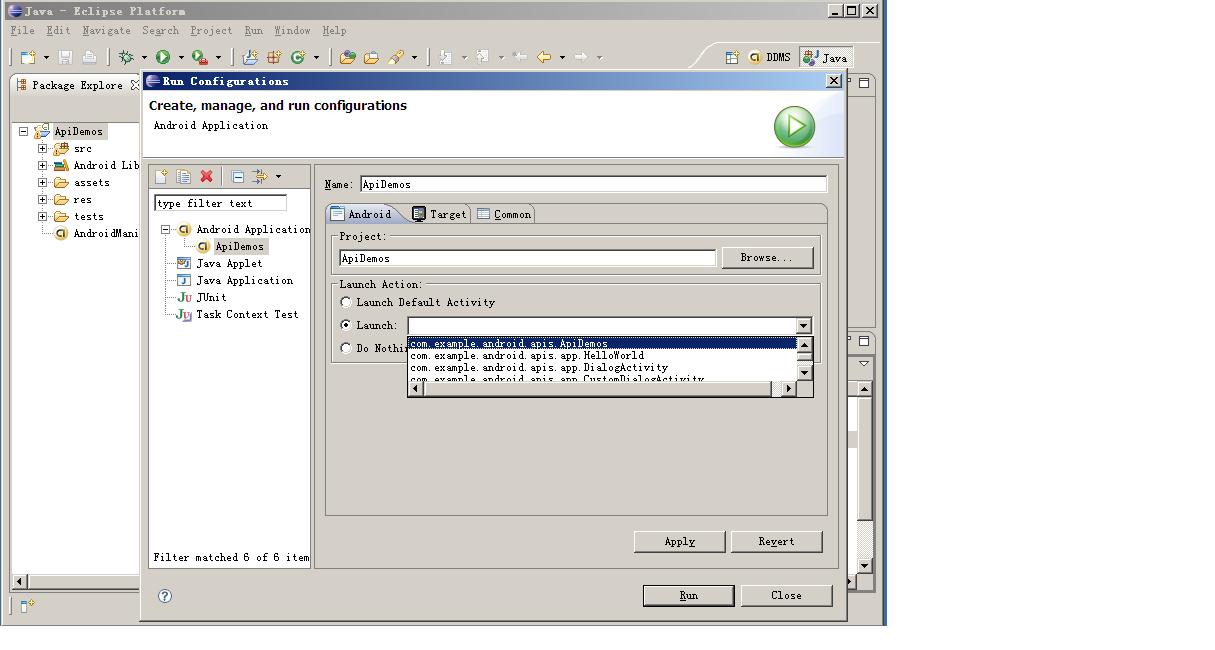Screen dimensions: 1215x650
Task: Switch to the DDMS perspective
Action: coord(770,58)
